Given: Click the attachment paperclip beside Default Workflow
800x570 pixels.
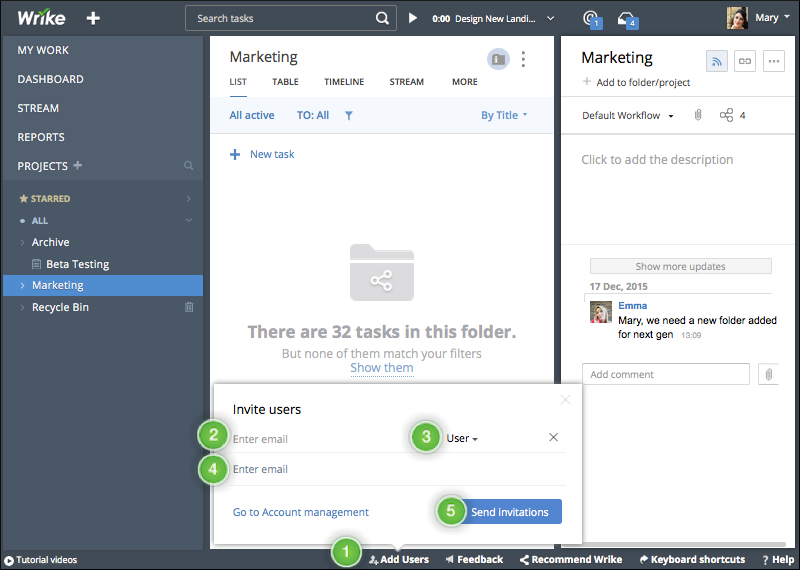Looking at the screenshot, I should (698, 115).
